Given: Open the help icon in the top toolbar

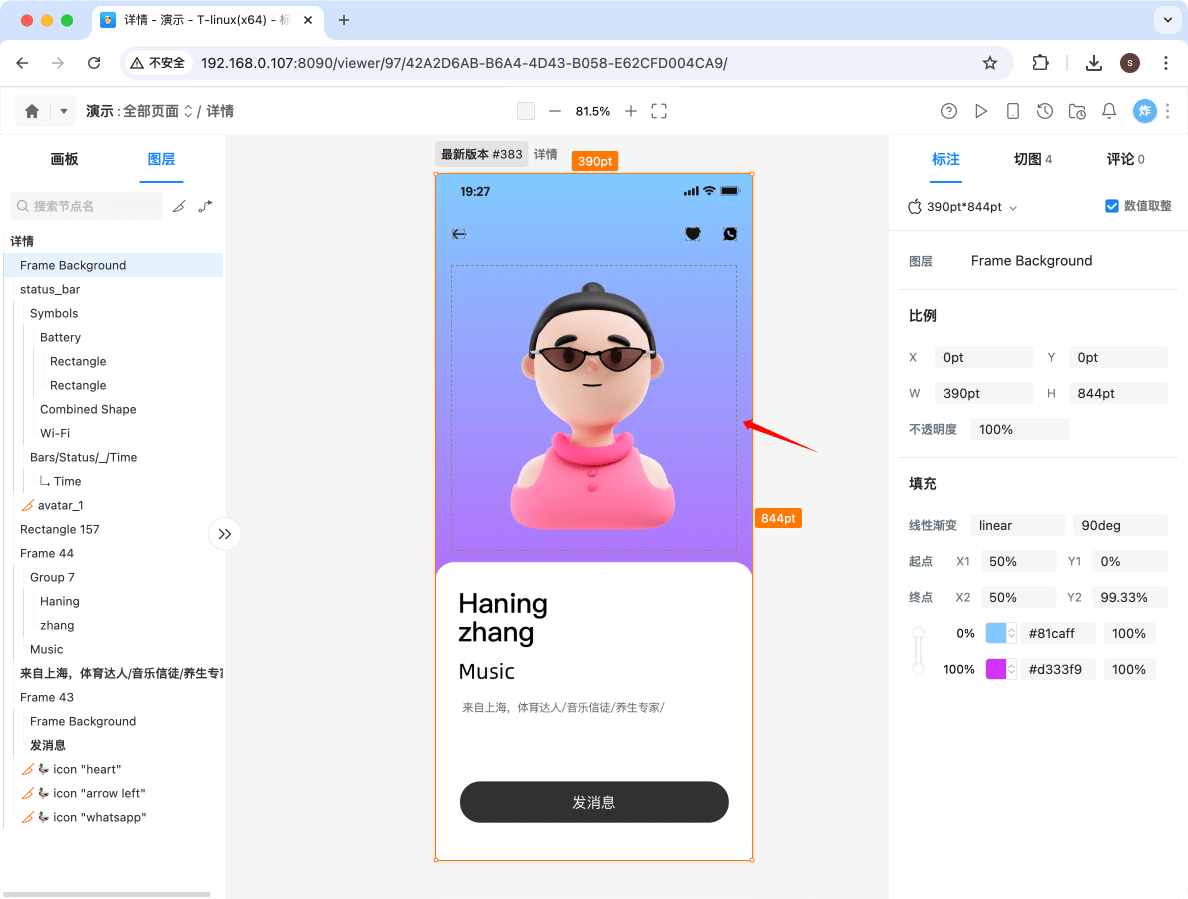Looking at the screenshot, I should point(948,111).
